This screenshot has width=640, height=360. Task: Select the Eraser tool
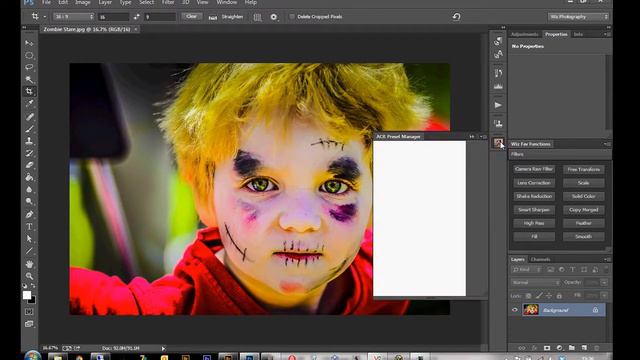click(29, 165)
